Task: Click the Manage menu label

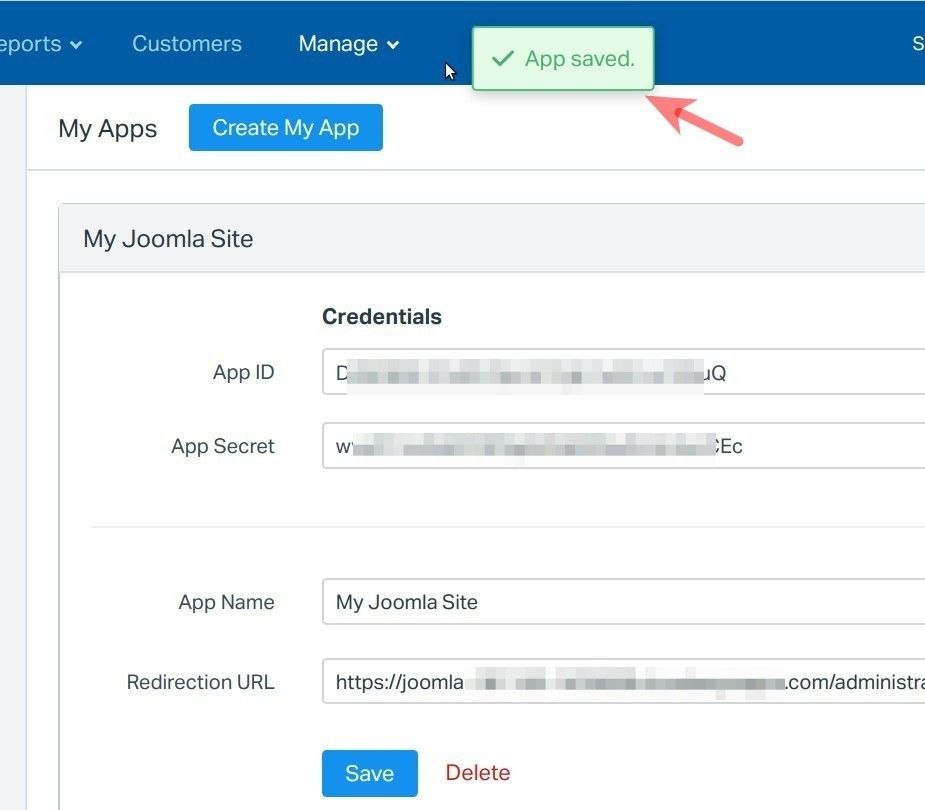Action: [338, 44]
